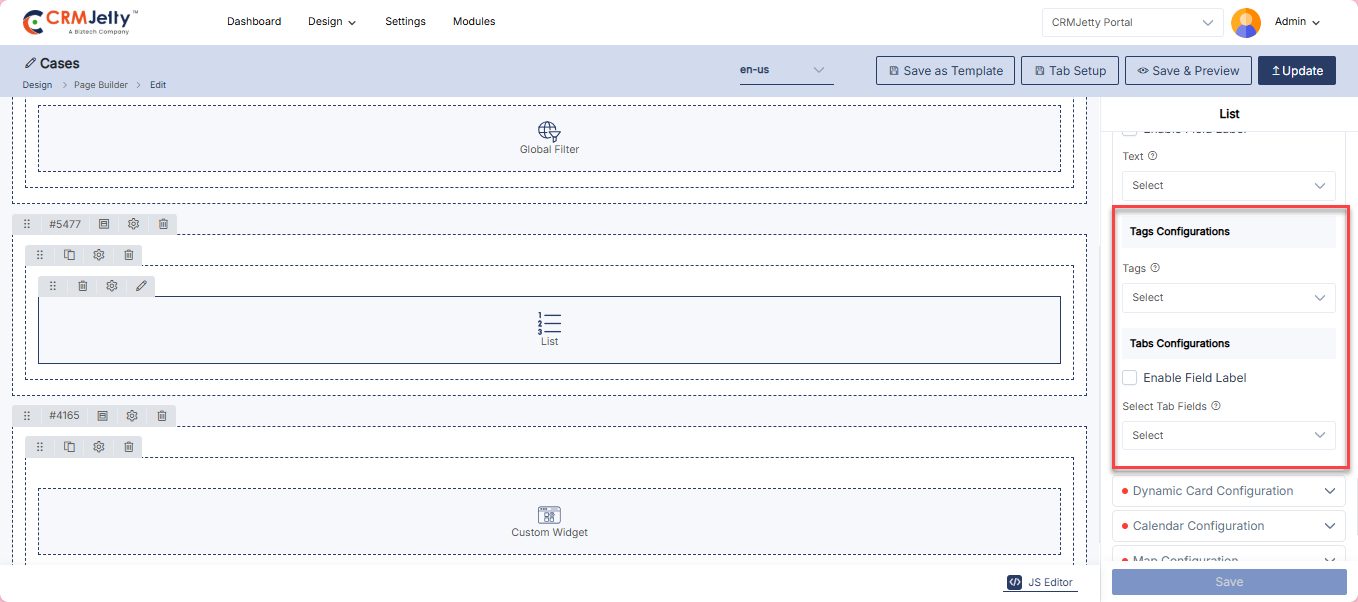Open settings gear for section #5477

click(x=133, y=224)
